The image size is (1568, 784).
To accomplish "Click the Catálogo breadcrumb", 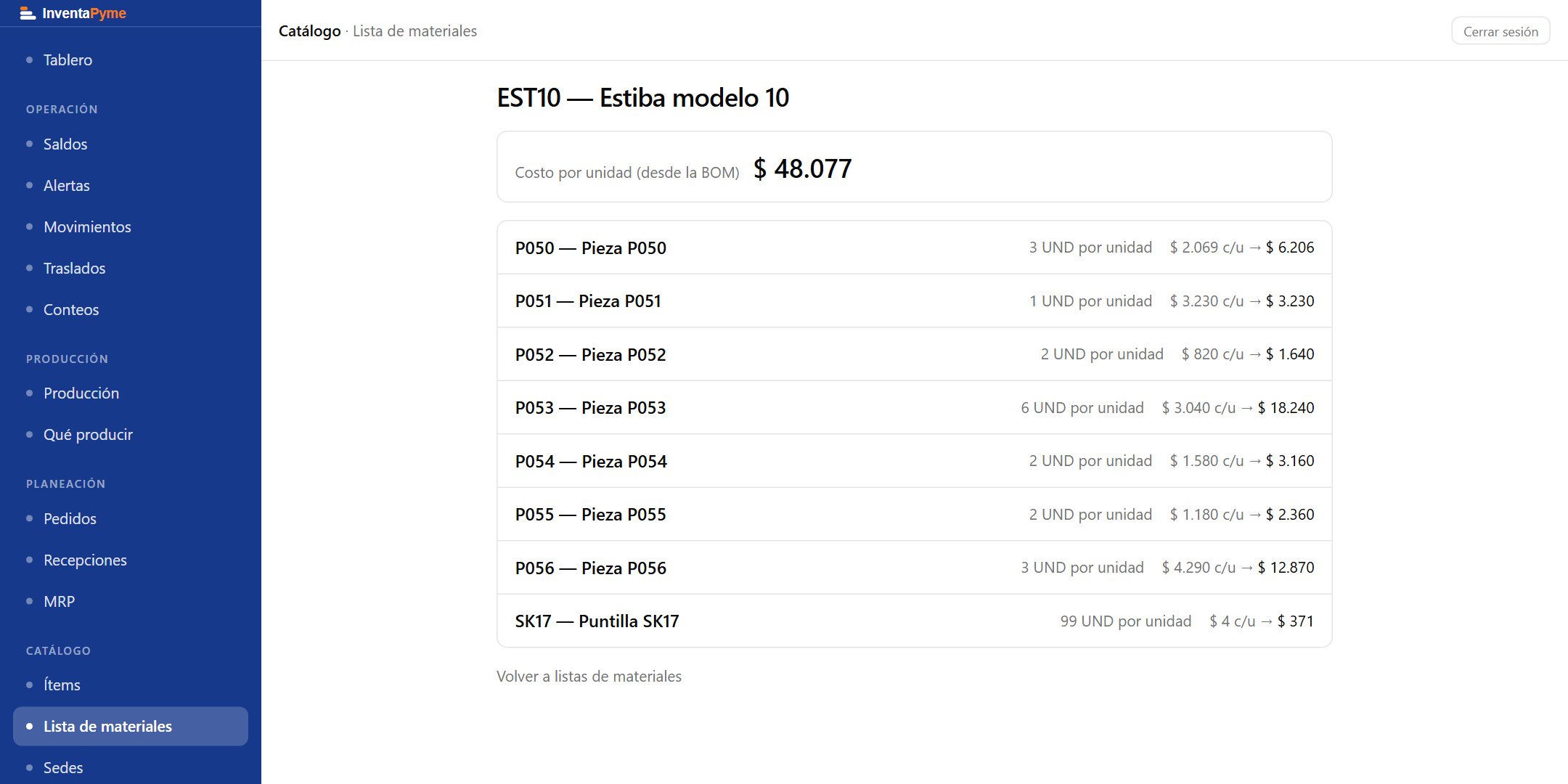I will coord(309,30).
